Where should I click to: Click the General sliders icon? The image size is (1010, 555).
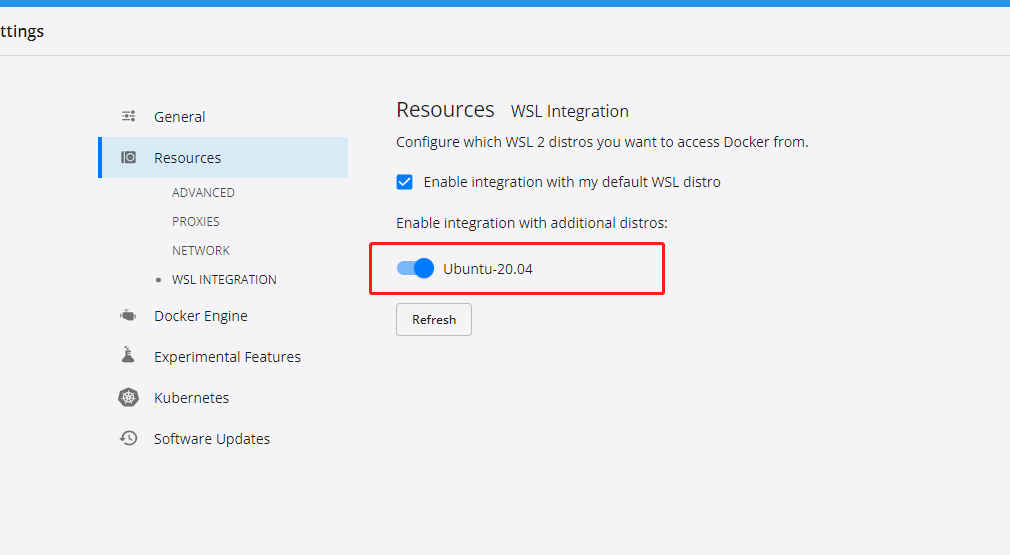click(x=128, y=116)
